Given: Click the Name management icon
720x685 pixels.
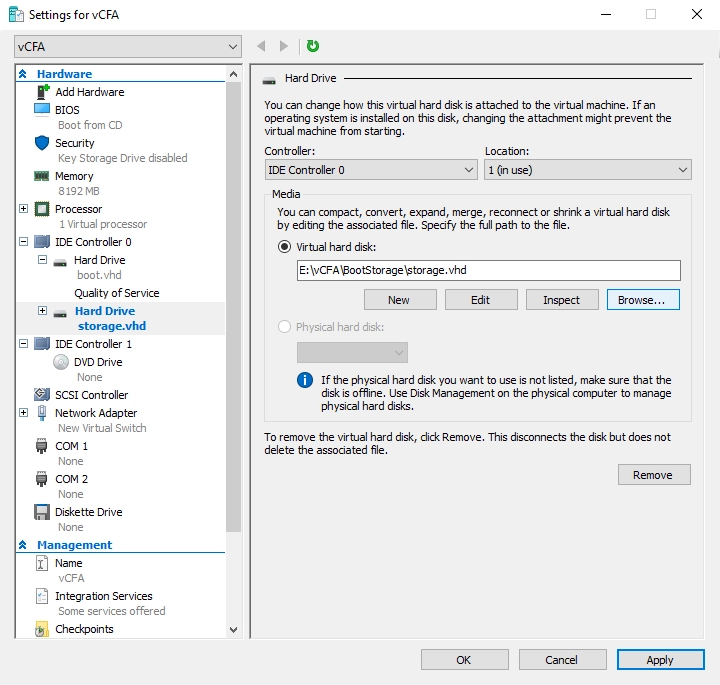Looking at the screenshot, I should 41,563.
